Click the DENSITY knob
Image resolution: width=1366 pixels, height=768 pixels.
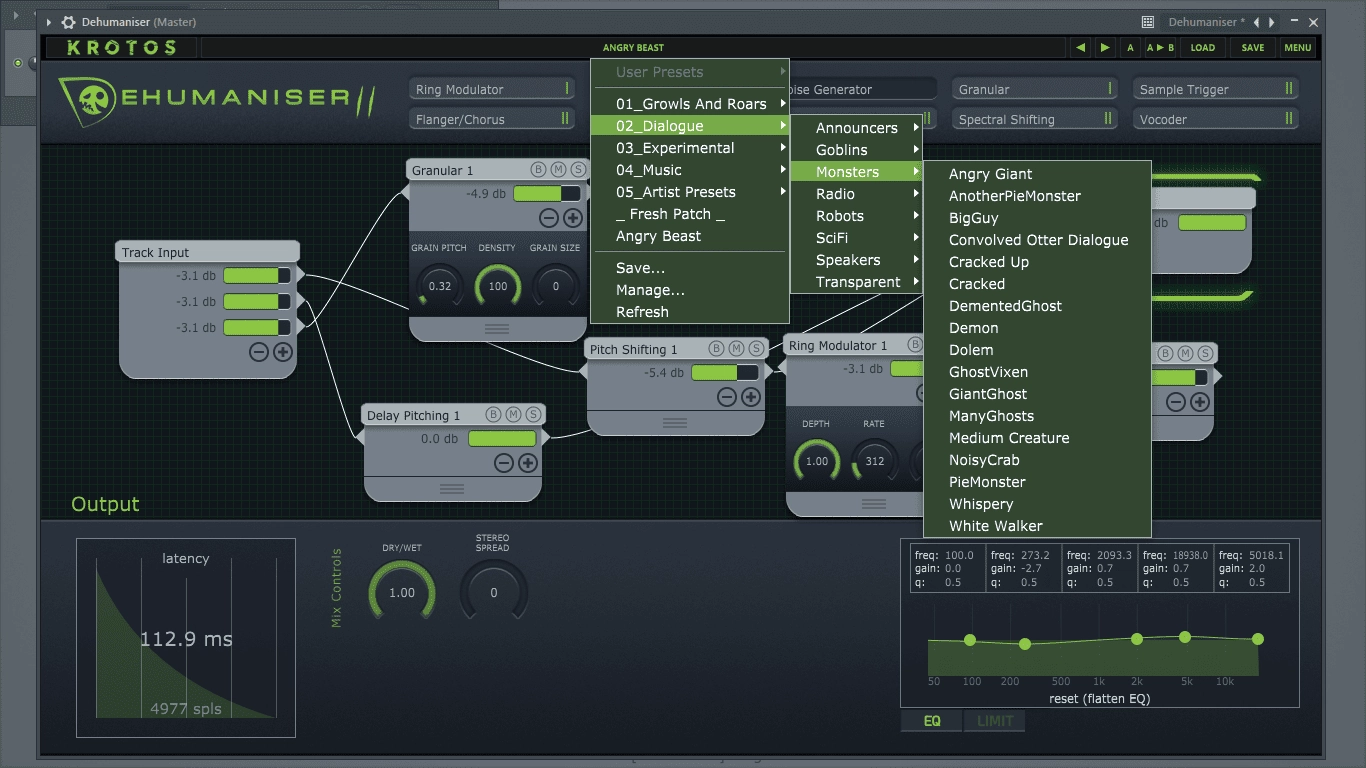tap(498, 286)
